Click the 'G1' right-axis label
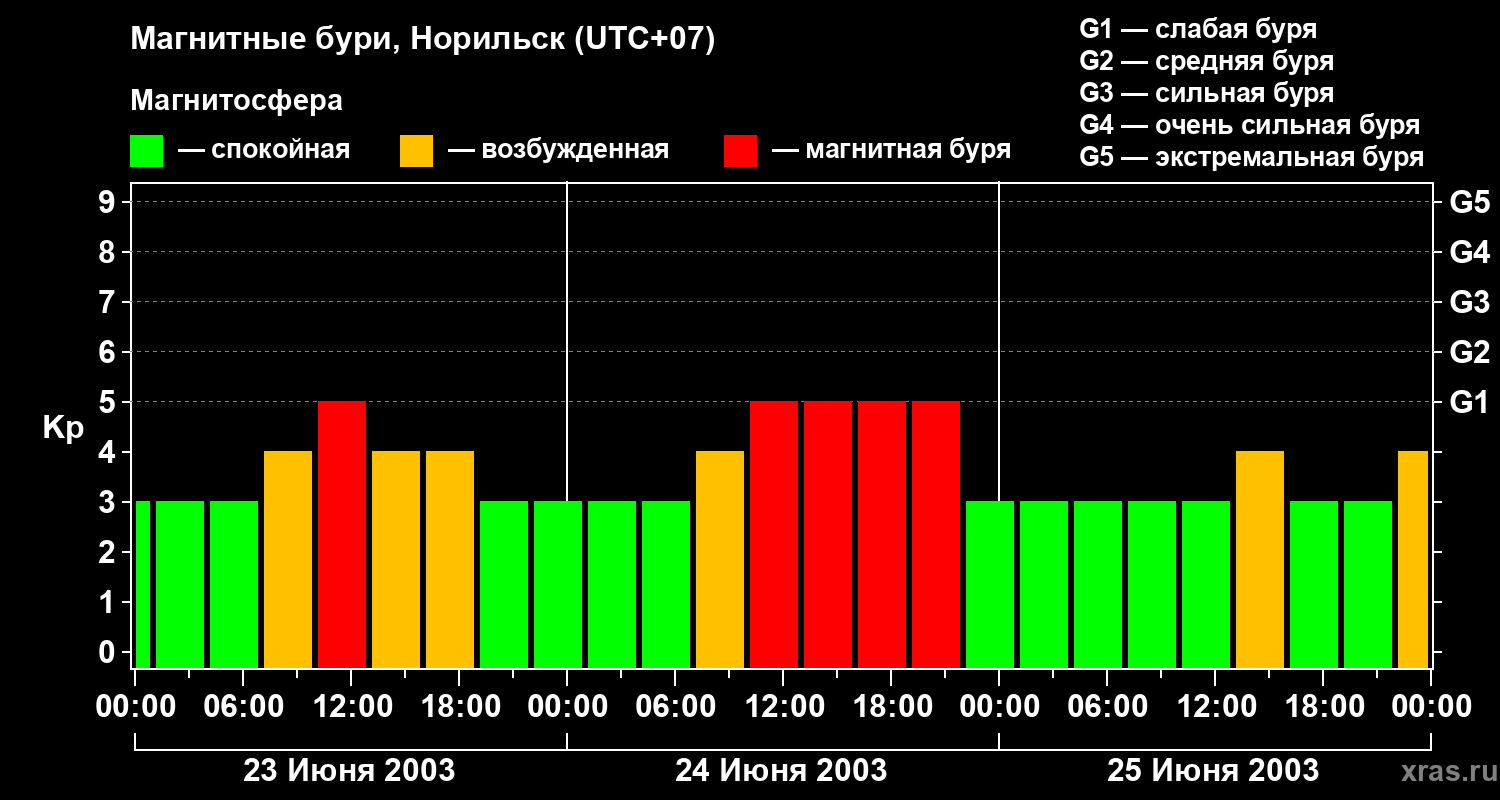The height and width of the screenshot is (800, 1500). [x=1469, y=402]
